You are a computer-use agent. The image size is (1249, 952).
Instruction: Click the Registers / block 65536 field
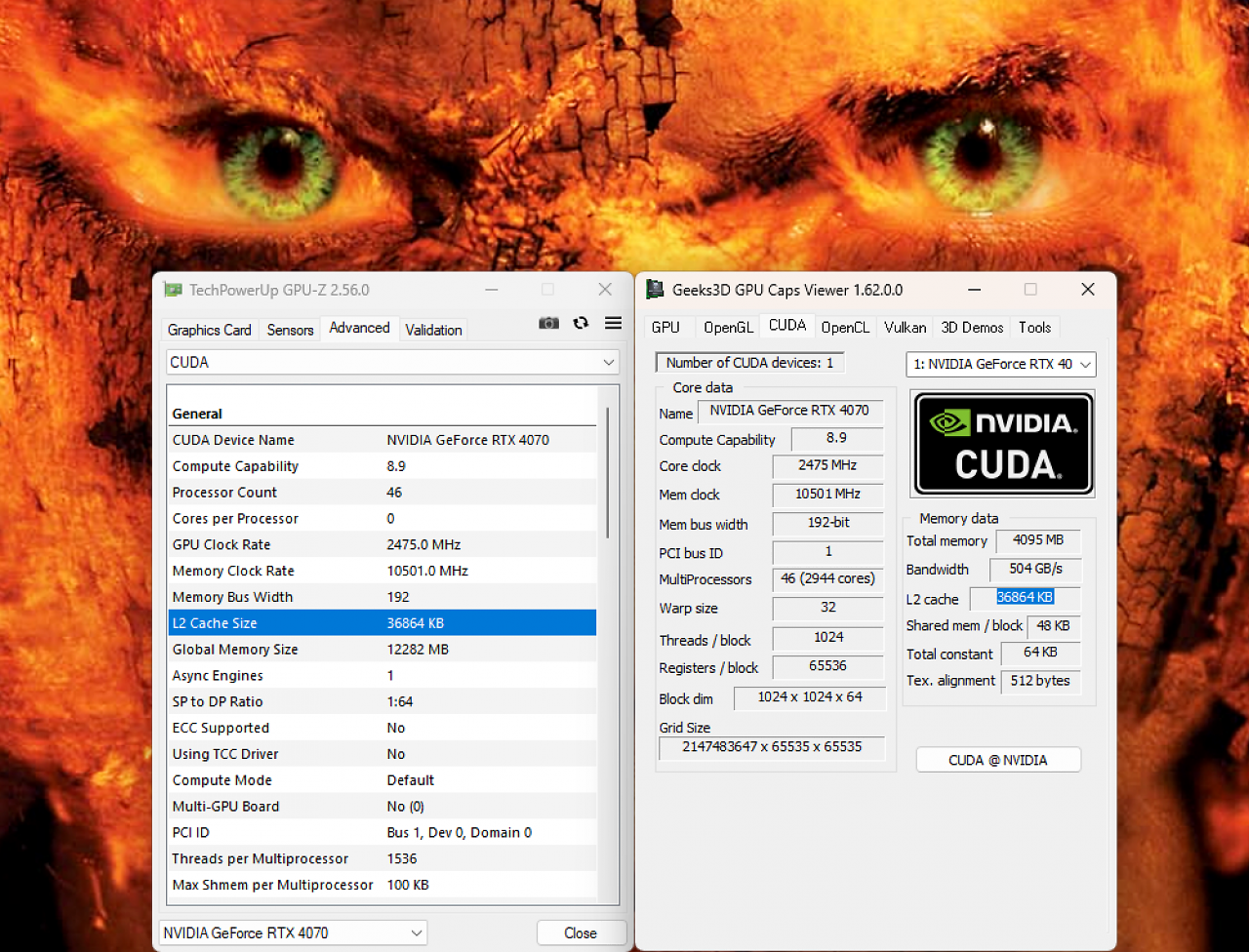coord(827,666)
